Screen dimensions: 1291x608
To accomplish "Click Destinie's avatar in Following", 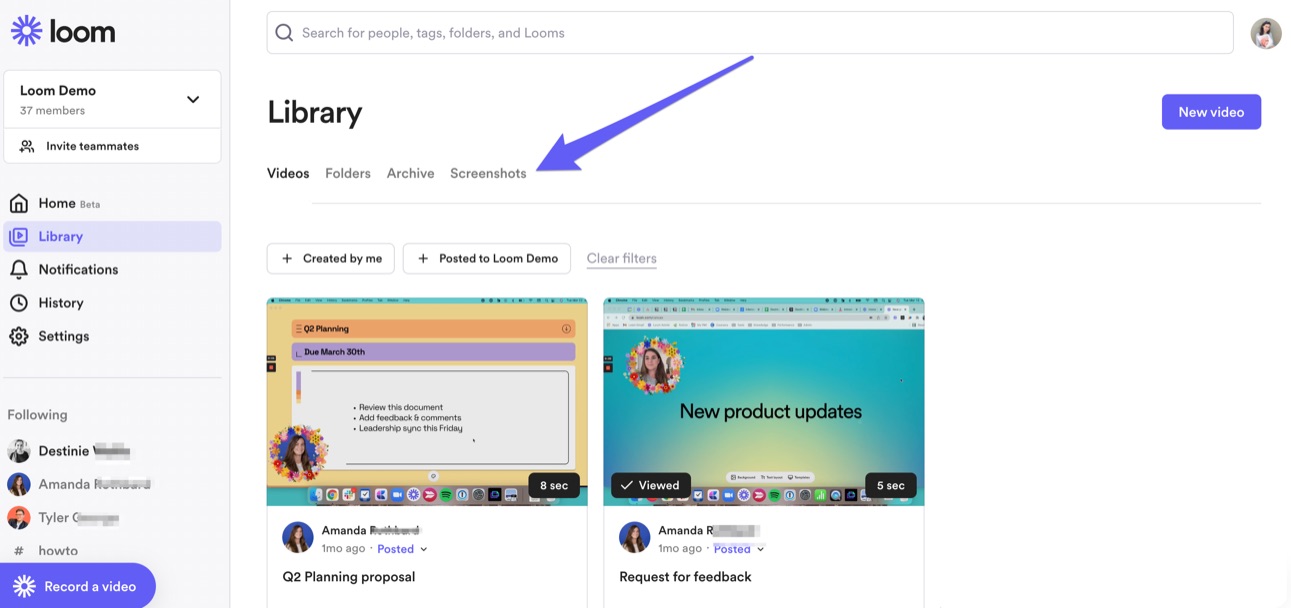I will click(x=19, y=451).
